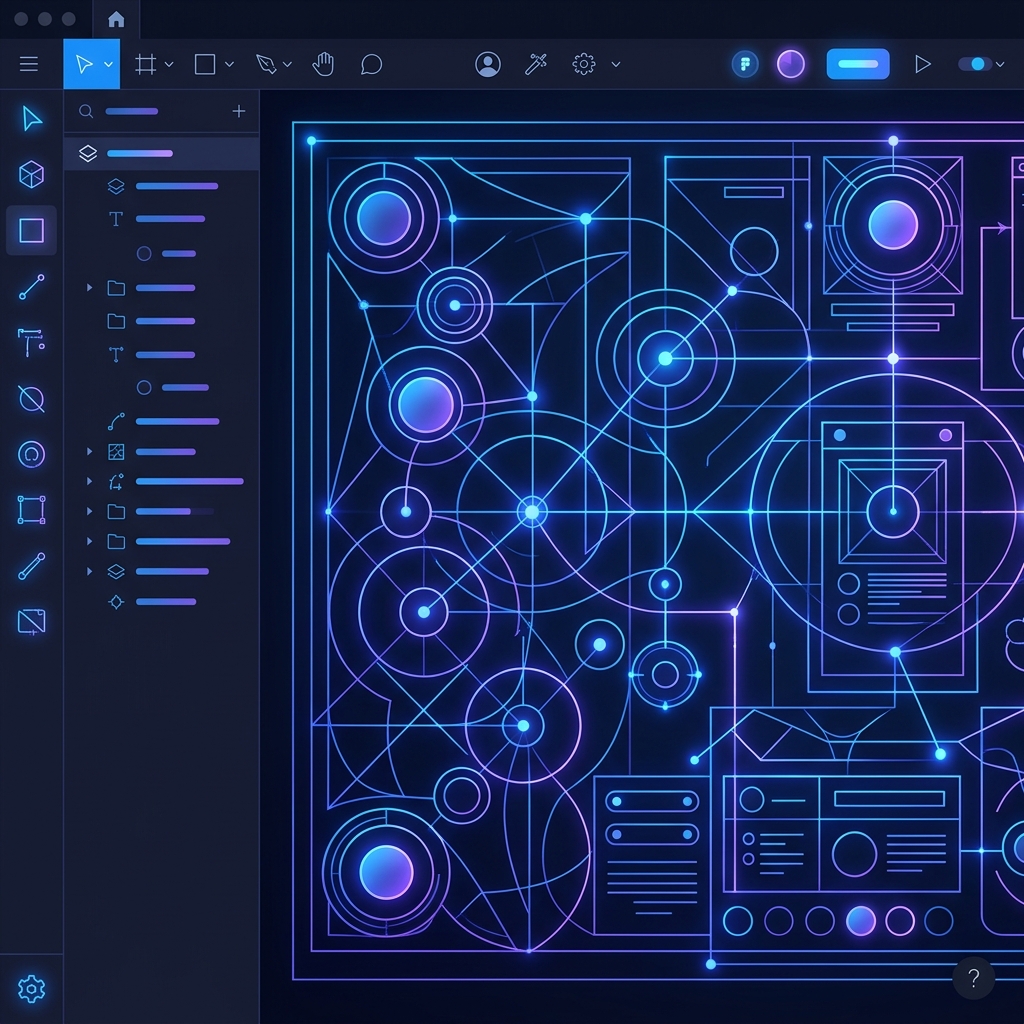
Task: Select the bounding-box transform tool
Action: click(31, 510)
